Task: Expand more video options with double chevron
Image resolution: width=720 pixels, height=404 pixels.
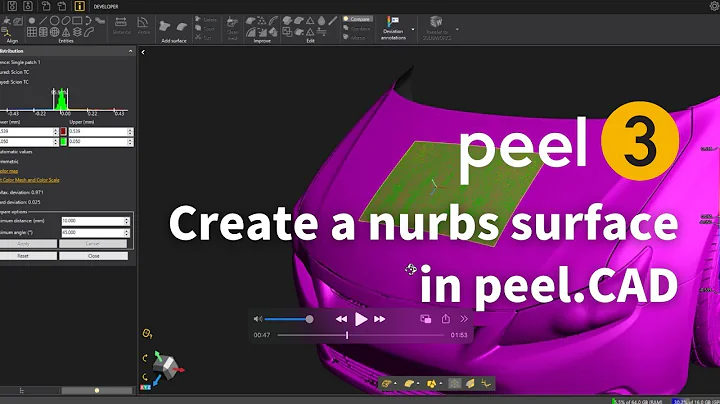Action: (x=464, y=319)
